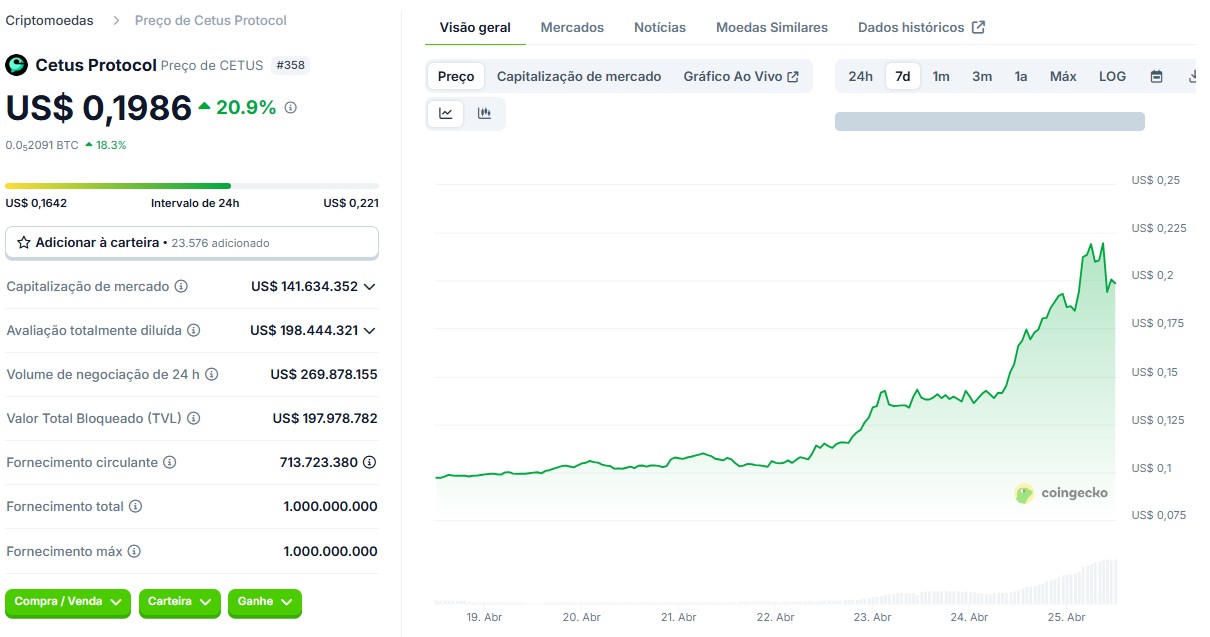Click info icon beside Fornecimento máx

coord(134,551)
